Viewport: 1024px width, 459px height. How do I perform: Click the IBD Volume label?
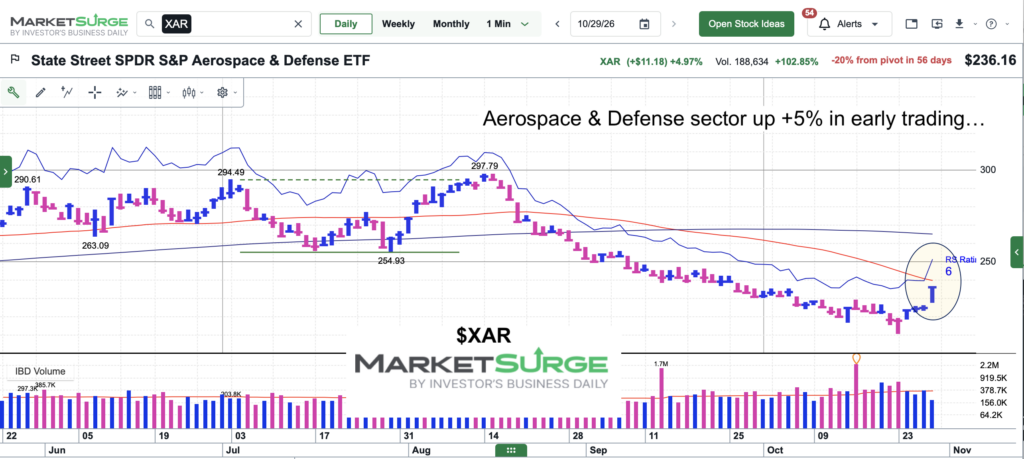pyautogui.click(x=40, y=372)
